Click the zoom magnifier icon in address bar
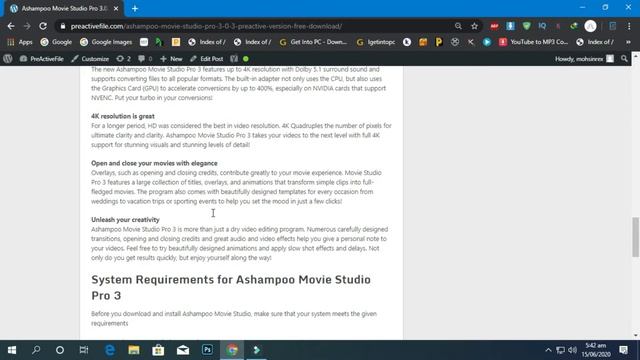The image size is (640, 360). point(458,26)
